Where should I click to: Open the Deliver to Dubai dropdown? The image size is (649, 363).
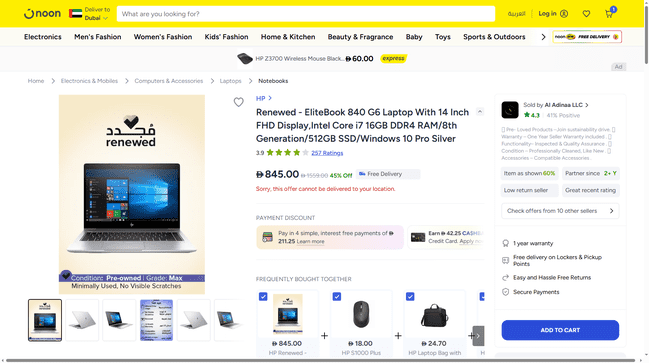pos(97,14)
